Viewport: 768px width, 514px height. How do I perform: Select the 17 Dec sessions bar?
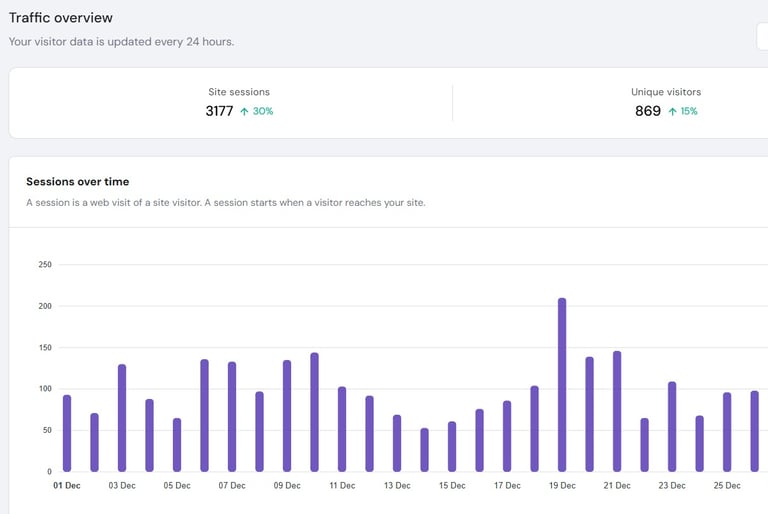tap(507, 436)
